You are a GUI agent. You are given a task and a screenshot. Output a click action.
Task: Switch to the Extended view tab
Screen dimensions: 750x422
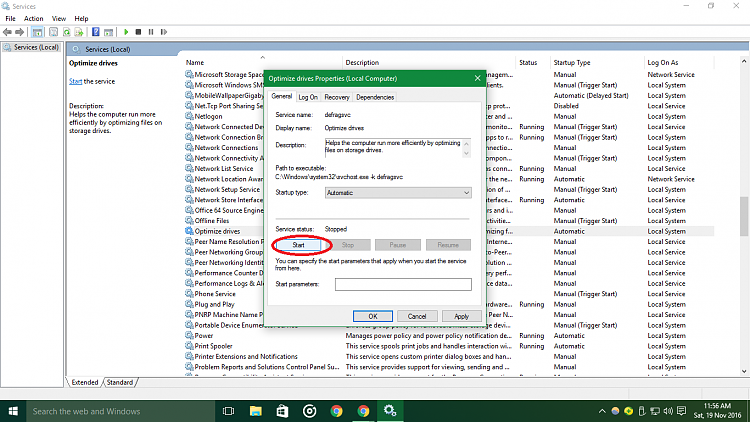[85, 382]
